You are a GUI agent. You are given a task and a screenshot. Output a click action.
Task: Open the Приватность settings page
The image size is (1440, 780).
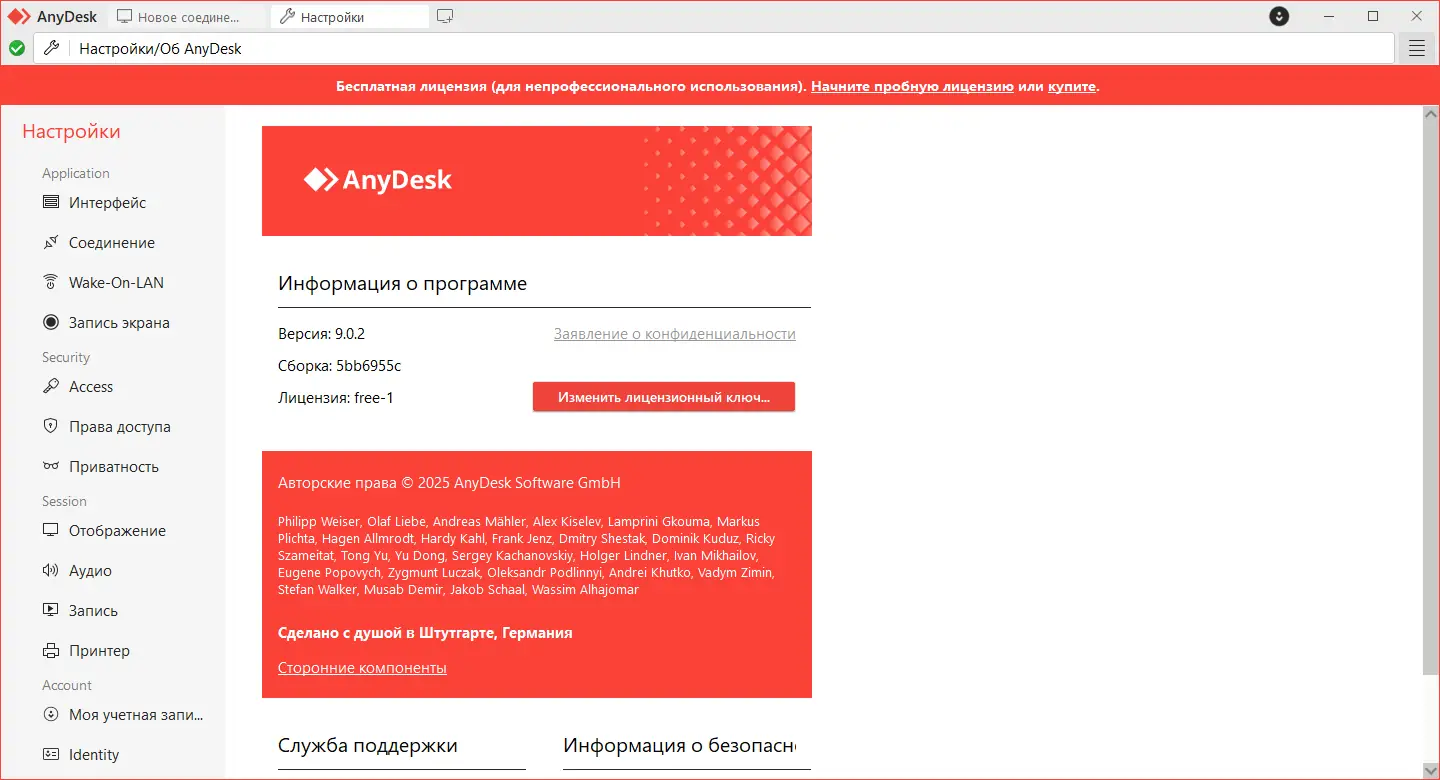click(113, 466)
